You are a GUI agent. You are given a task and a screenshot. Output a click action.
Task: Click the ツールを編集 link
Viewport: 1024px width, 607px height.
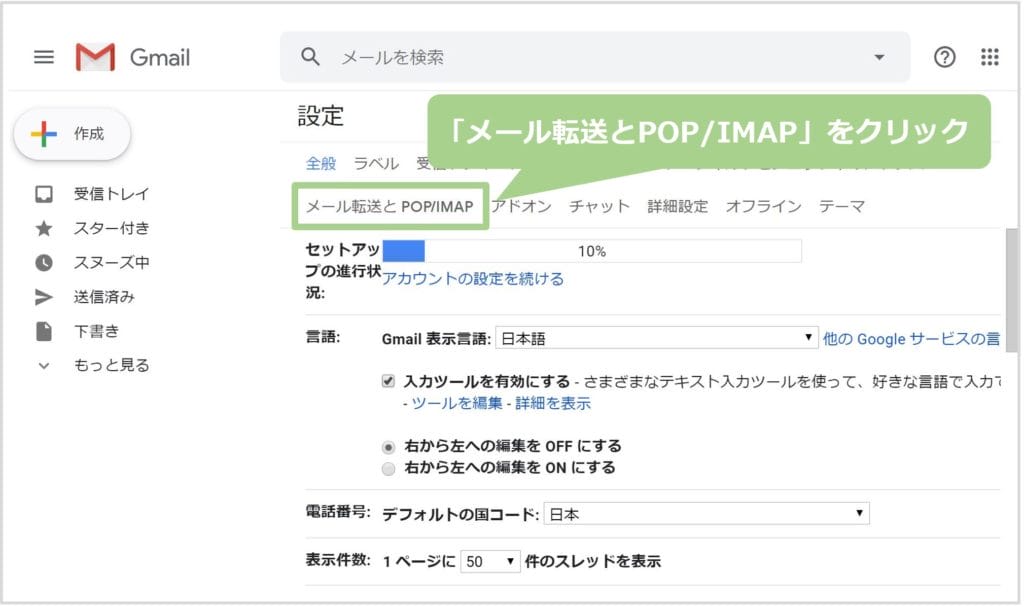456,403
